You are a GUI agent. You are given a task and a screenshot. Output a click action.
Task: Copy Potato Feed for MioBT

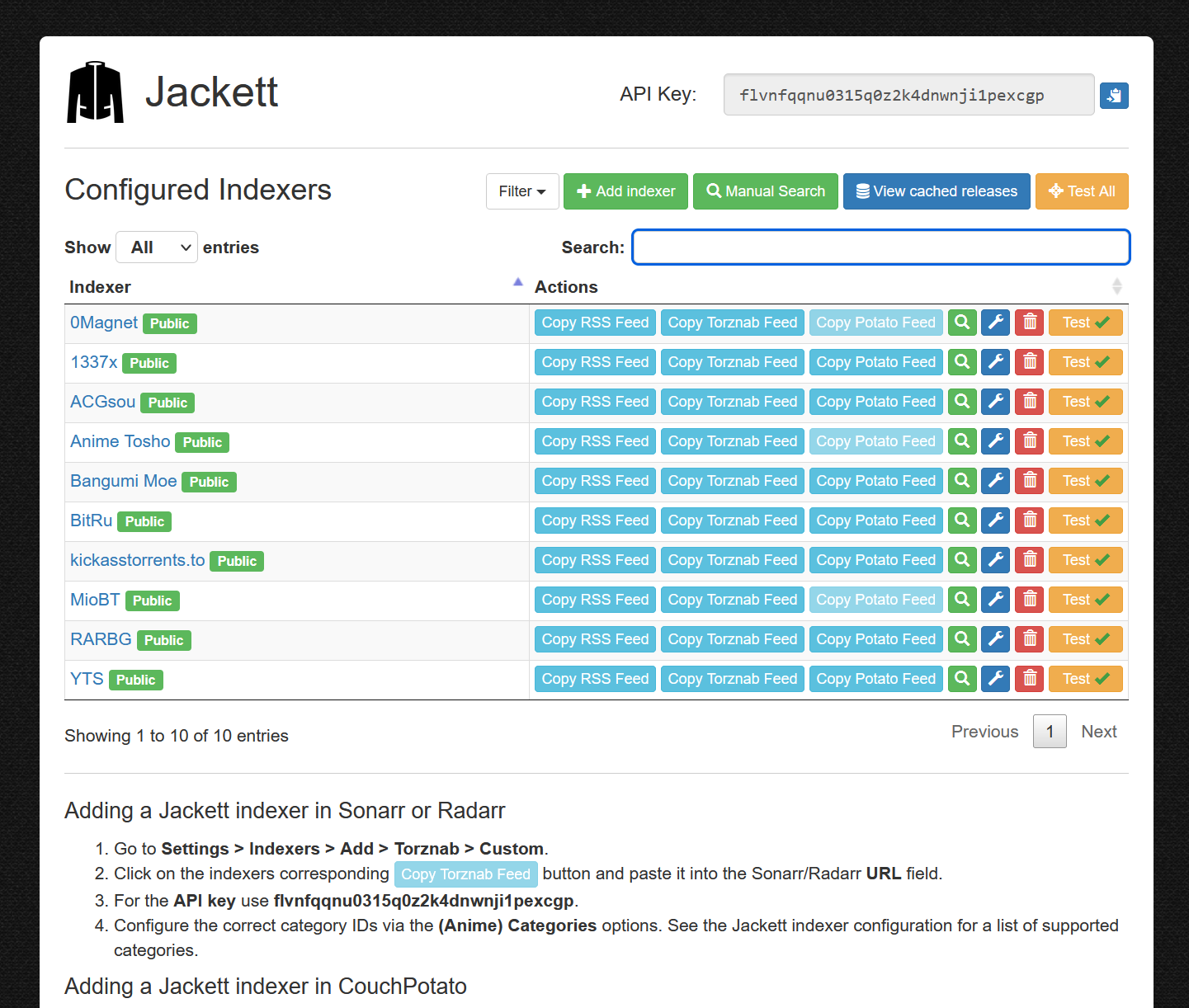click(x=876, y=600)
